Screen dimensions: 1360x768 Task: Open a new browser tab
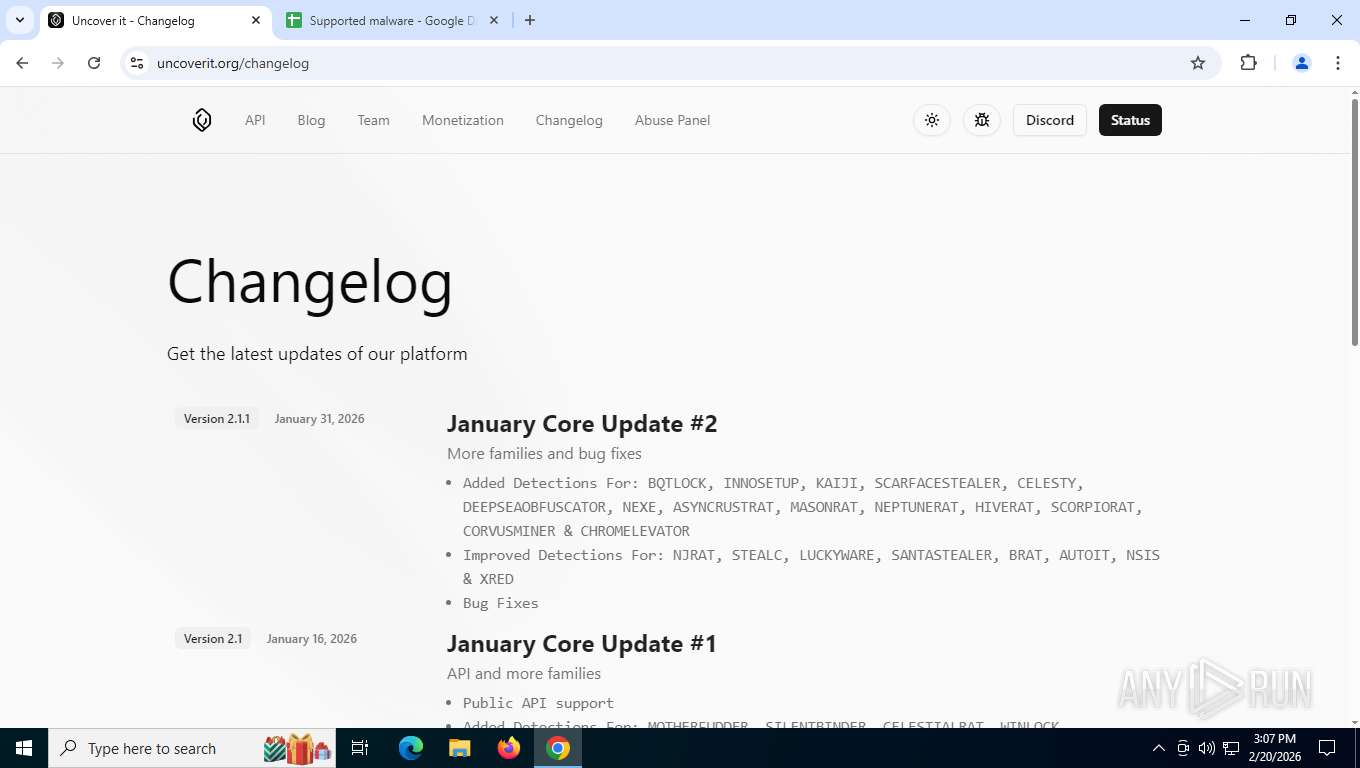[x=530, y=20]
